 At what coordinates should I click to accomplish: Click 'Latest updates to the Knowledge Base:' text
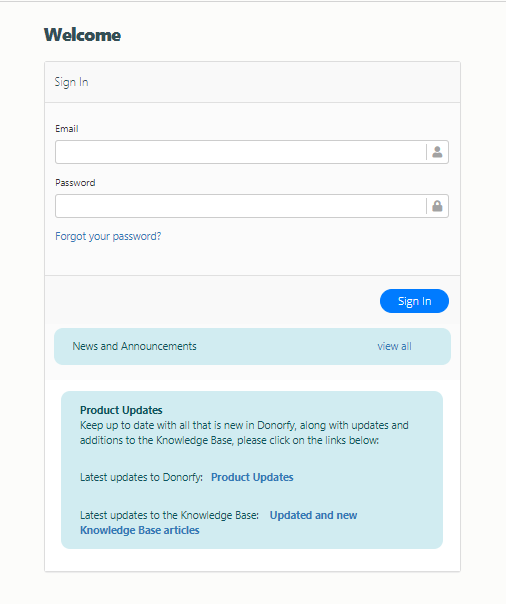click(x=169, y=515)
